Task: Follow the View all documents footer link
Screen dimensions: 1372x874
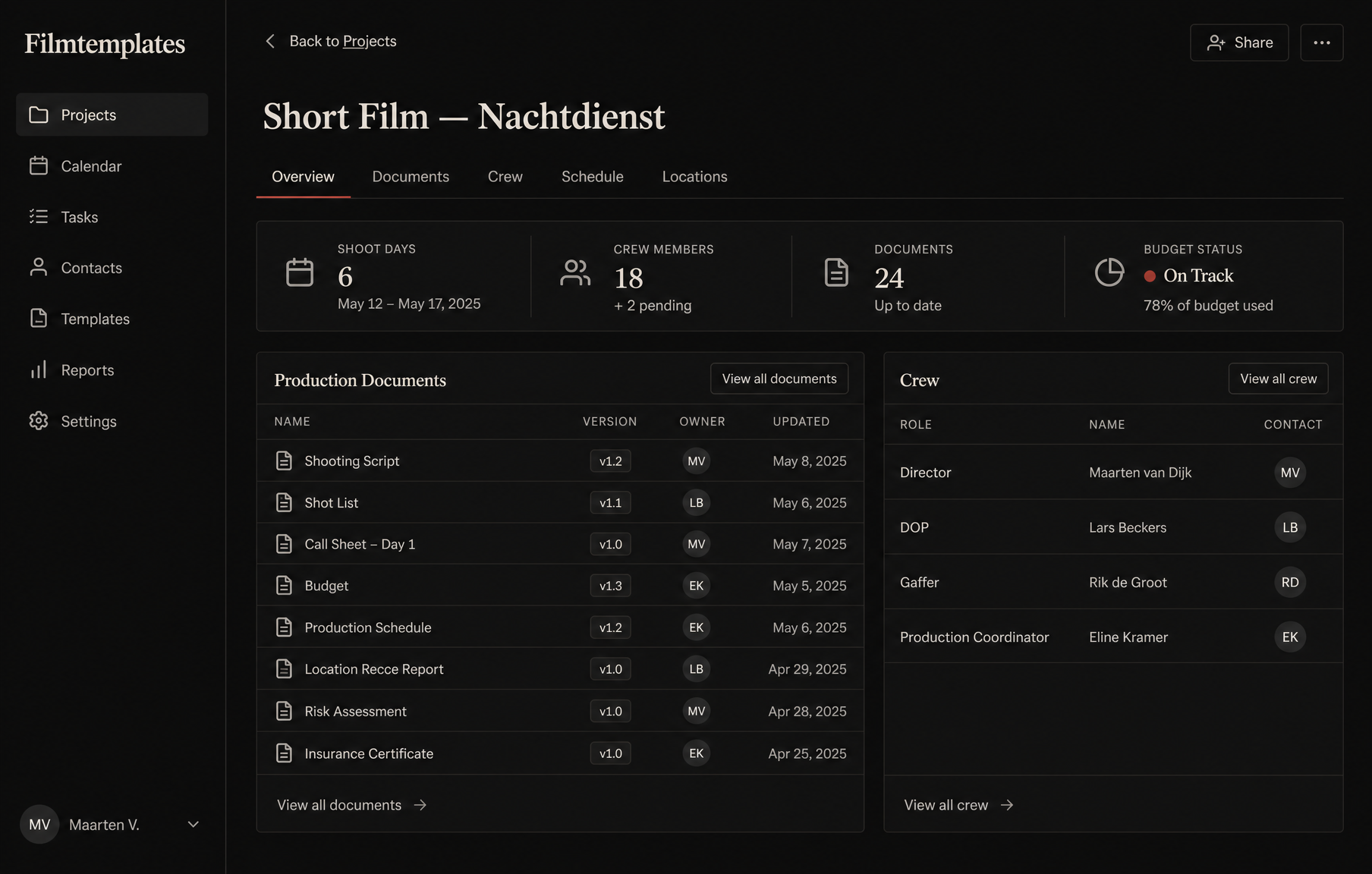Action: [352, 805]
